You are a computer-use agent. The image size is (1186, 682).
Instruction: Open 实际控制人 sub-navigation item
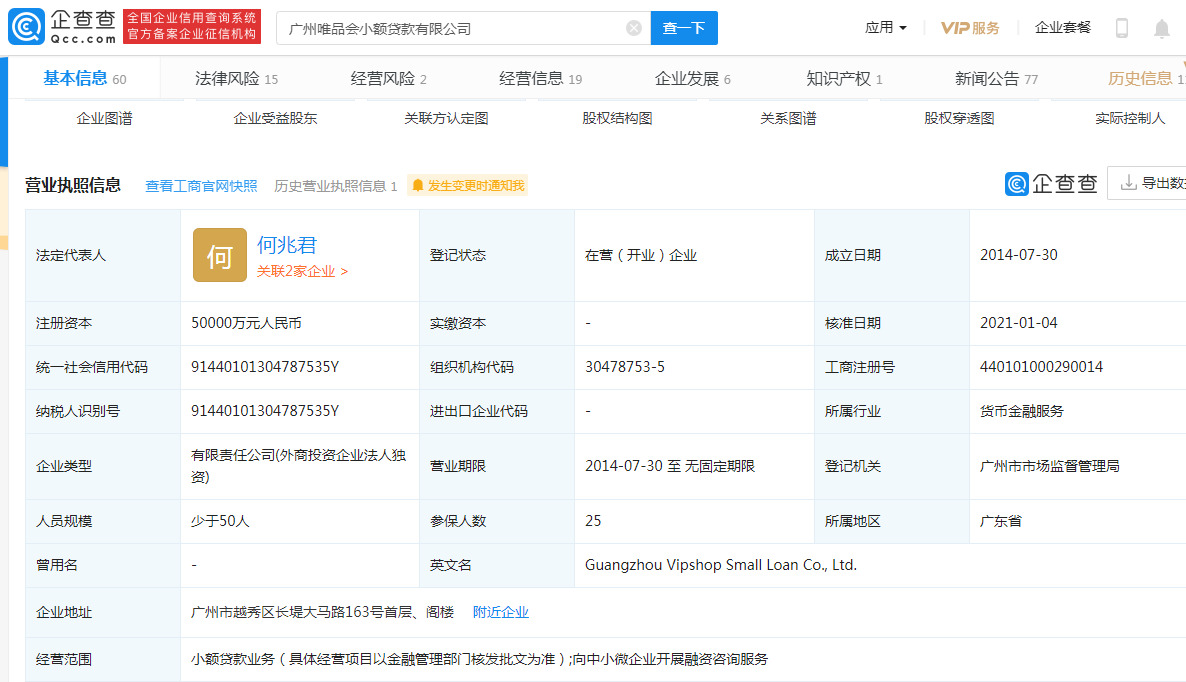click(1130, 119)
